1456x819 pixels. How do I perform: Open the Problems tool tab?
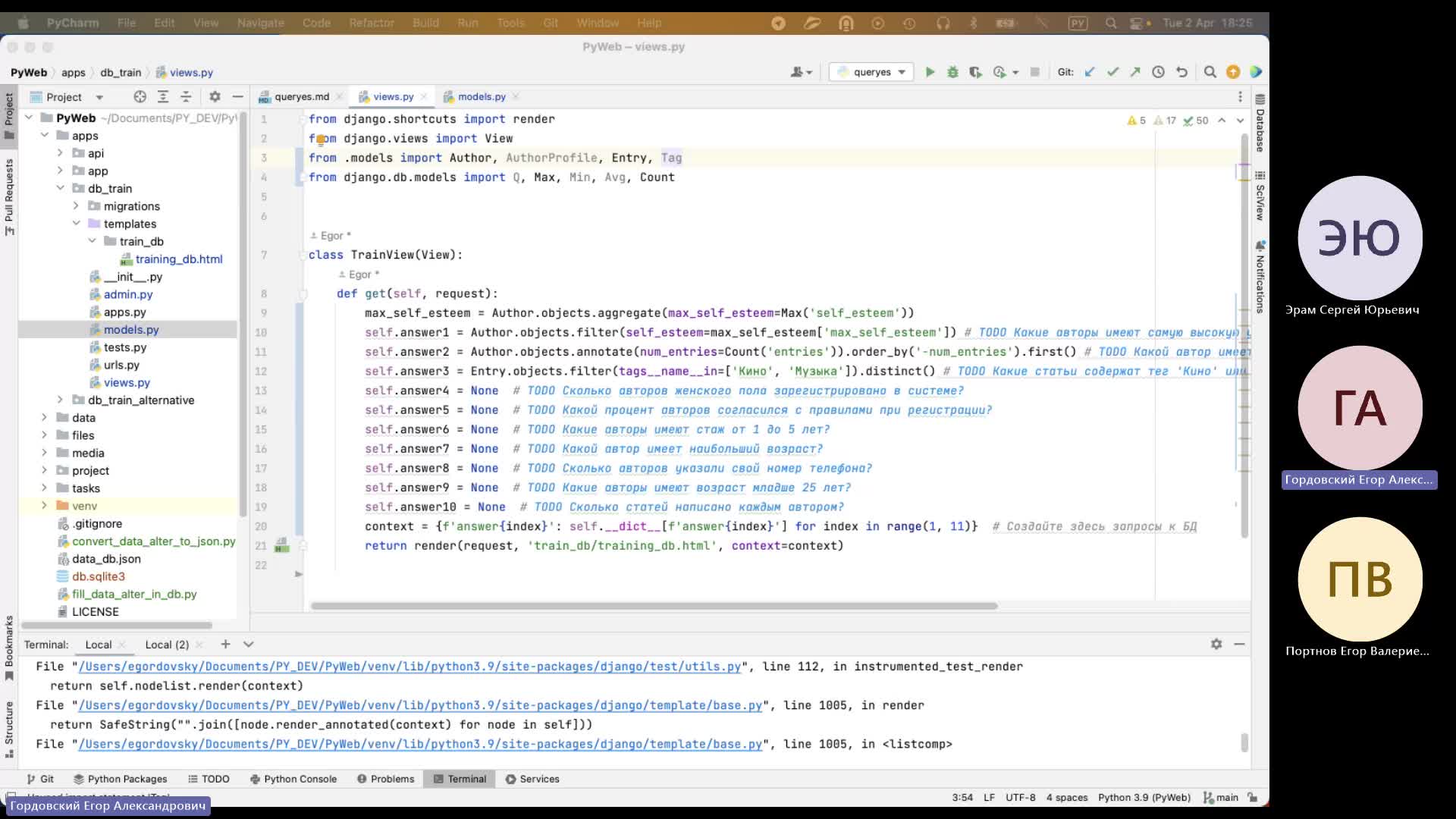click(x=385, y=779)
